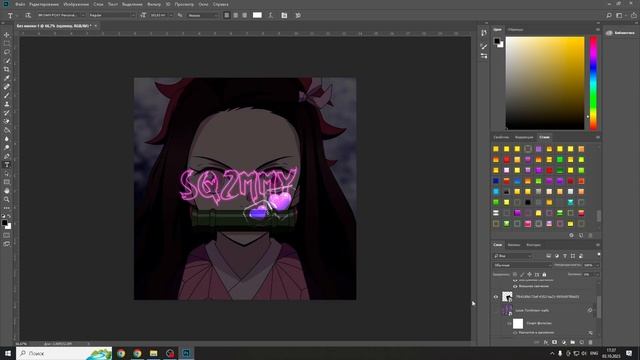The width and height of the screenshot is (640, 360).
Task: Open the layer filter kind dropdown
Action: [513, 256]
